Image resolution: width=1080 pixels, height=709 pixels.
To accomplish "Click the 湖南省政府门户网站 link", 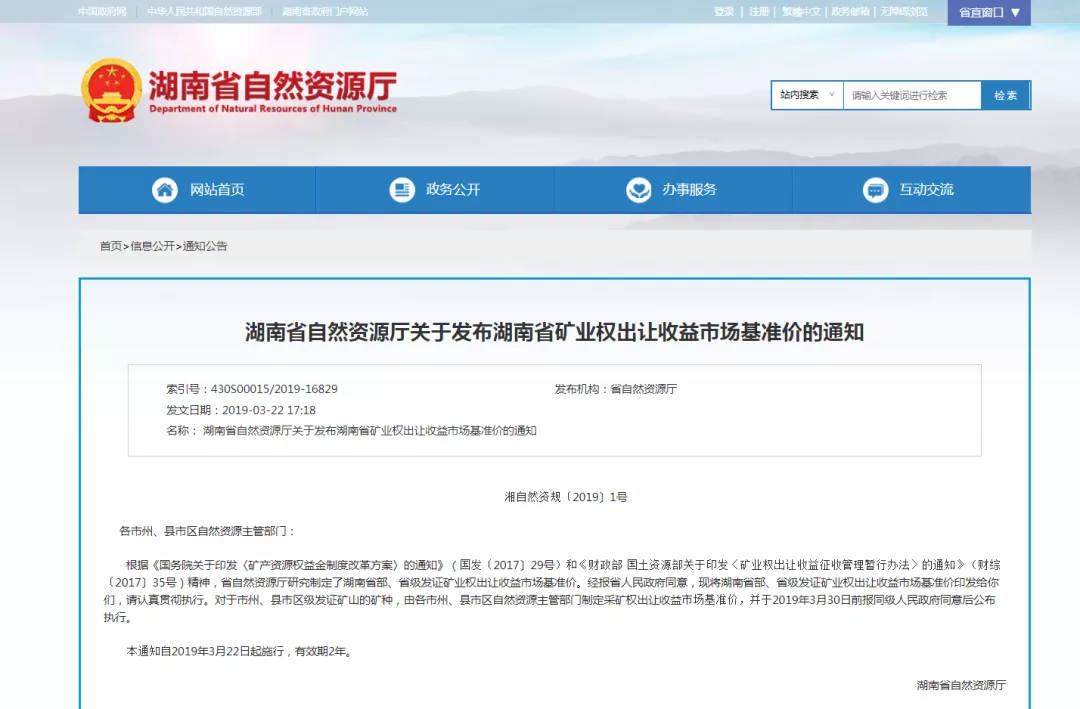I will coord(324,12).
